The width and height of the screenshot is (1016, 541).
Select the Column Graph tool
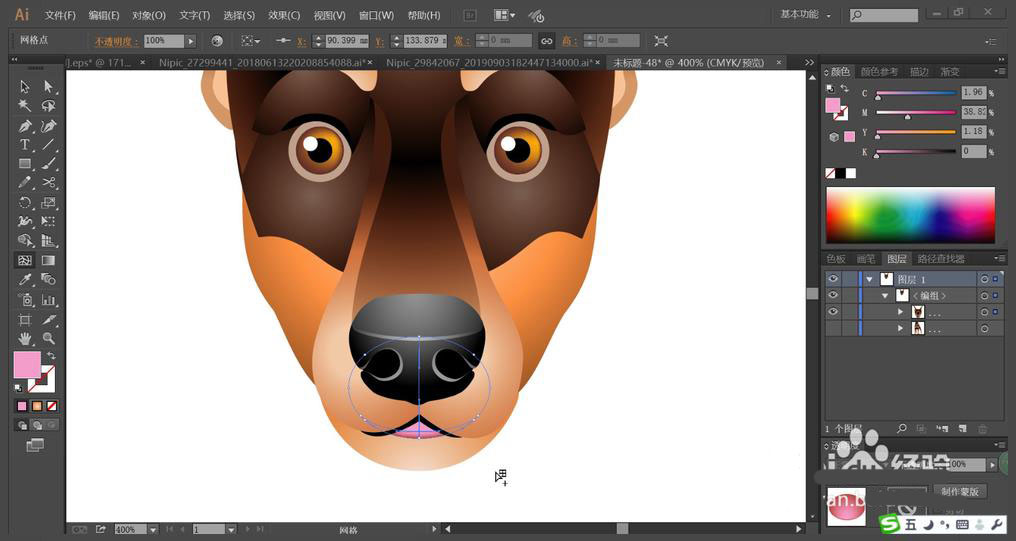(48, 300)
